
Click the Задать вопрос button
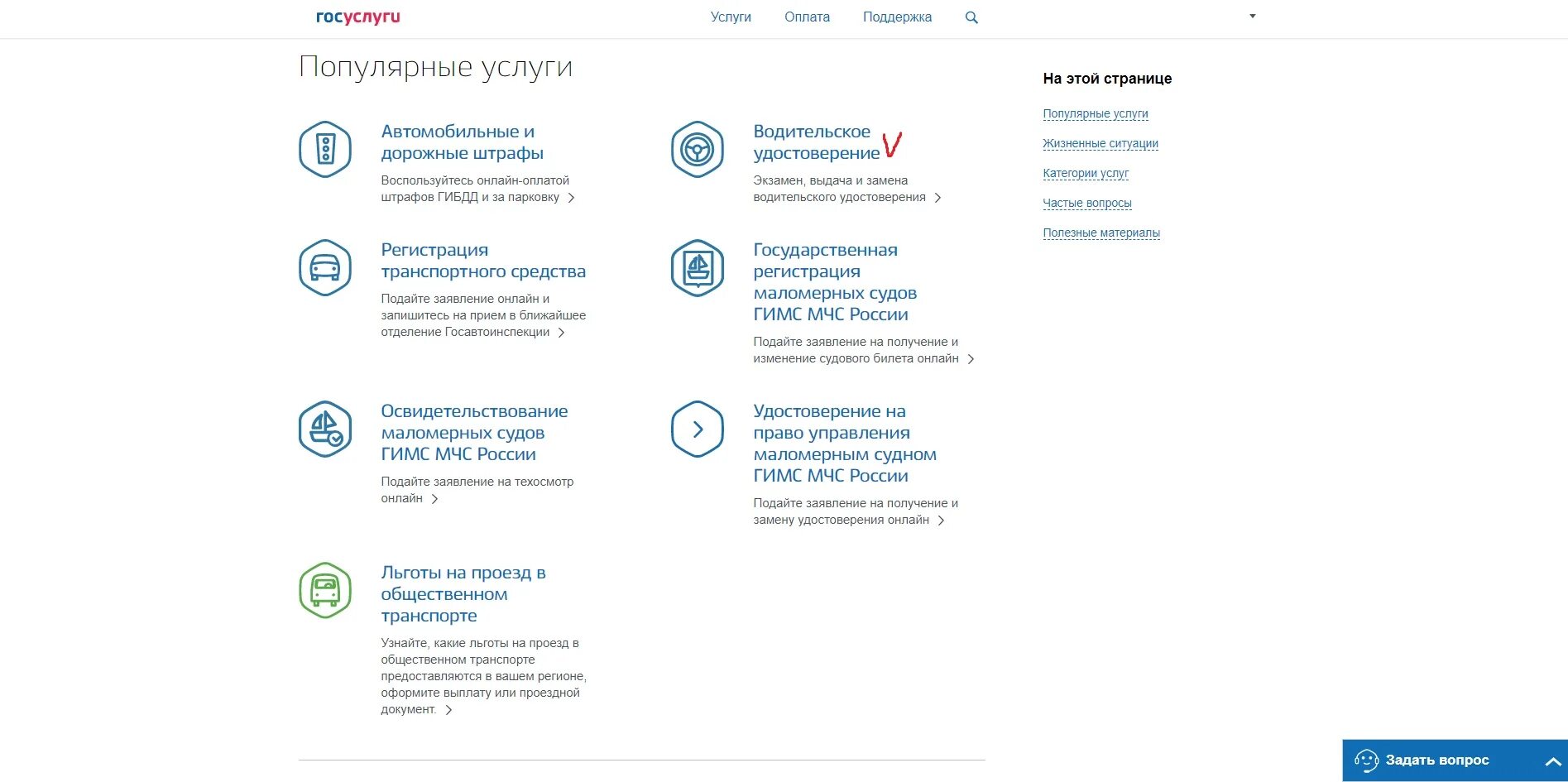tap(1455, 760)
